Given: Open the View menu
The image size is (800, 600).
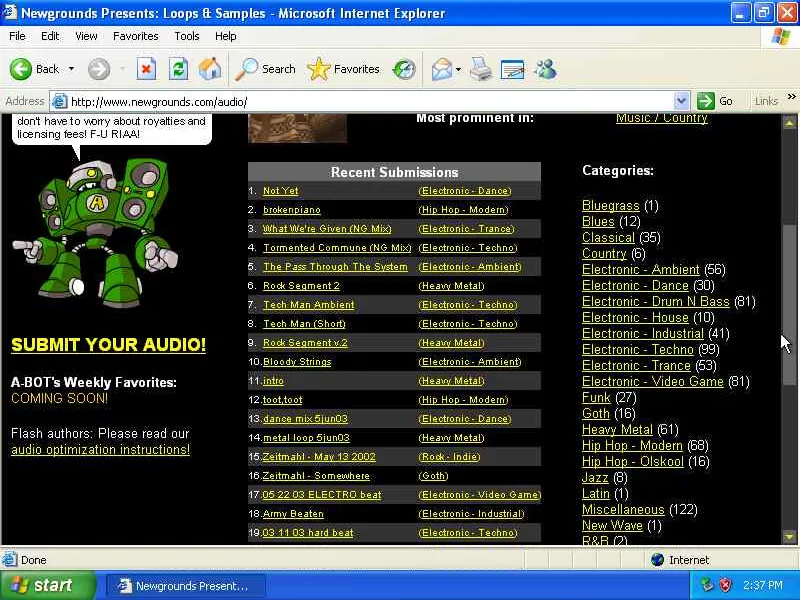Looking at the screenshot, I should 86,36.
